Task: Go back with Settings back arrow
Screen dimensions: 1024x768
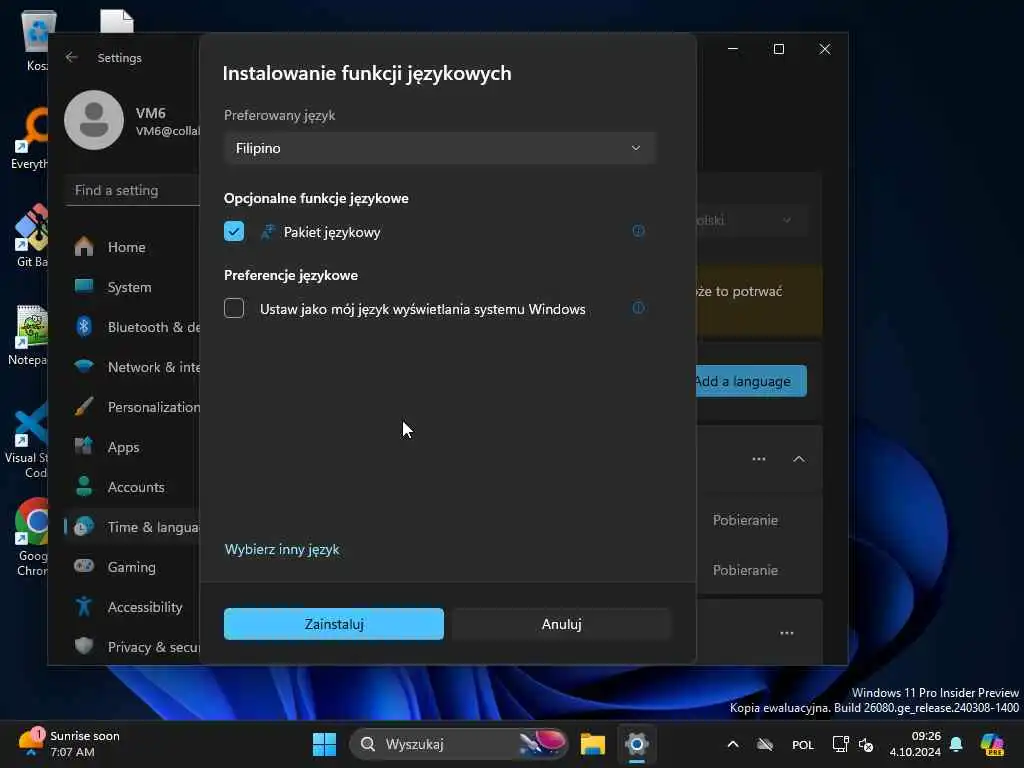Action: point(72,57)
